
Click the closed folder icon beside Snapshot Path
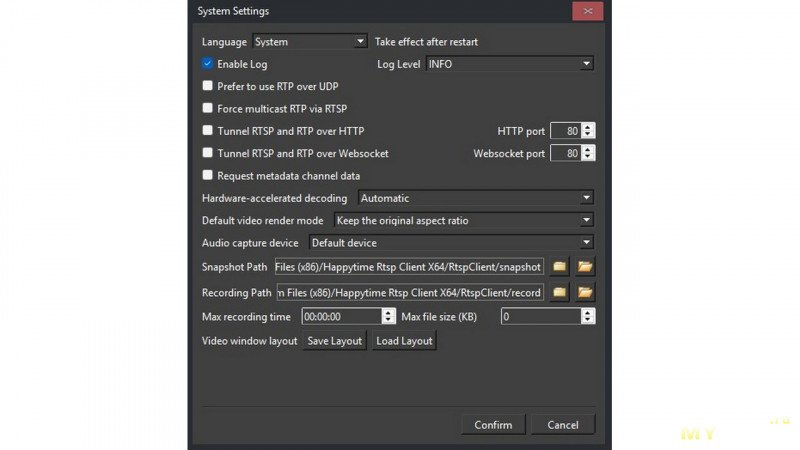point(560,267)
